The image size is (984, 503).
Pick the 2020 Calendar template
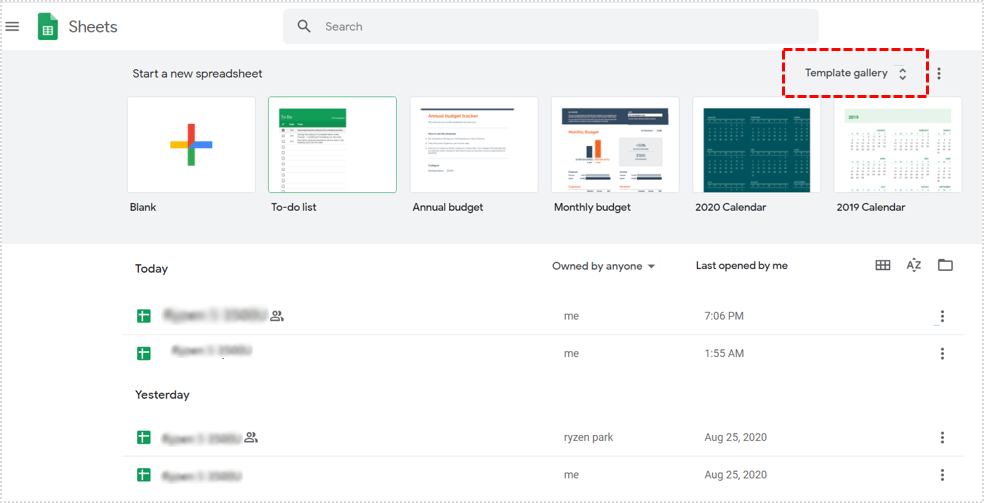pos(756,145)
